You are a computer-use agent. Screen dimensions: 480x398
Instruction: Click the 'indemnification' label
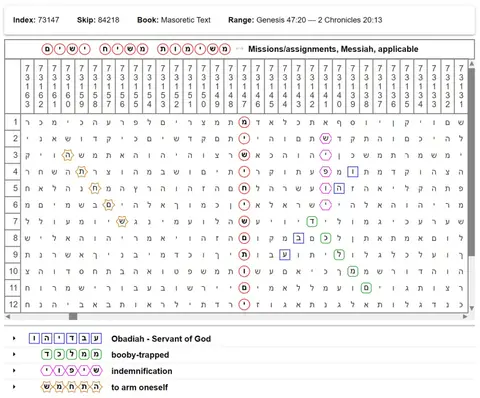[142, 371]
